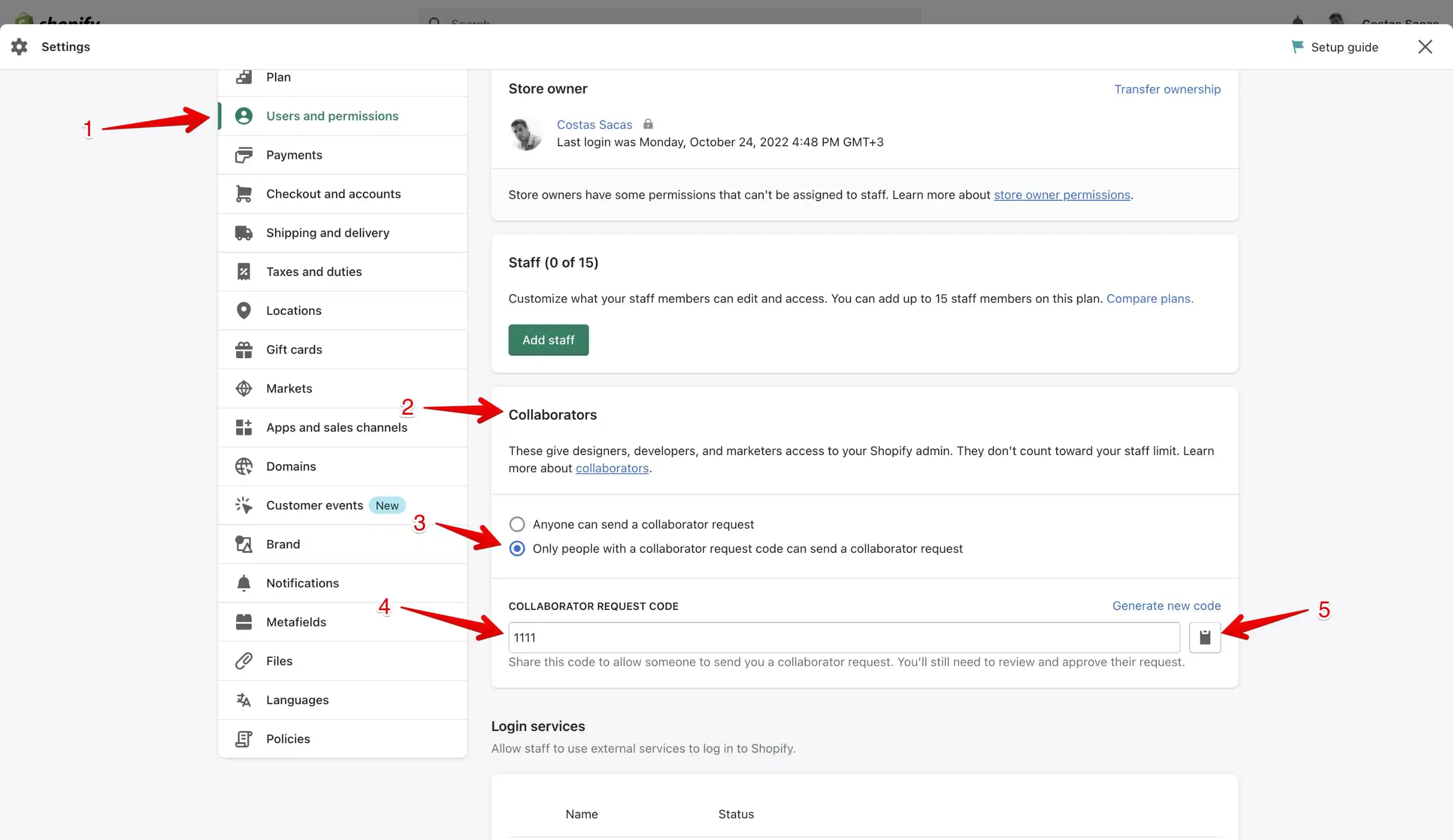Image resolution: width=1453 pixels, height=840 pixels.
Task: Click the Plan icon in sidebar
Action: [x=244, y=77]
